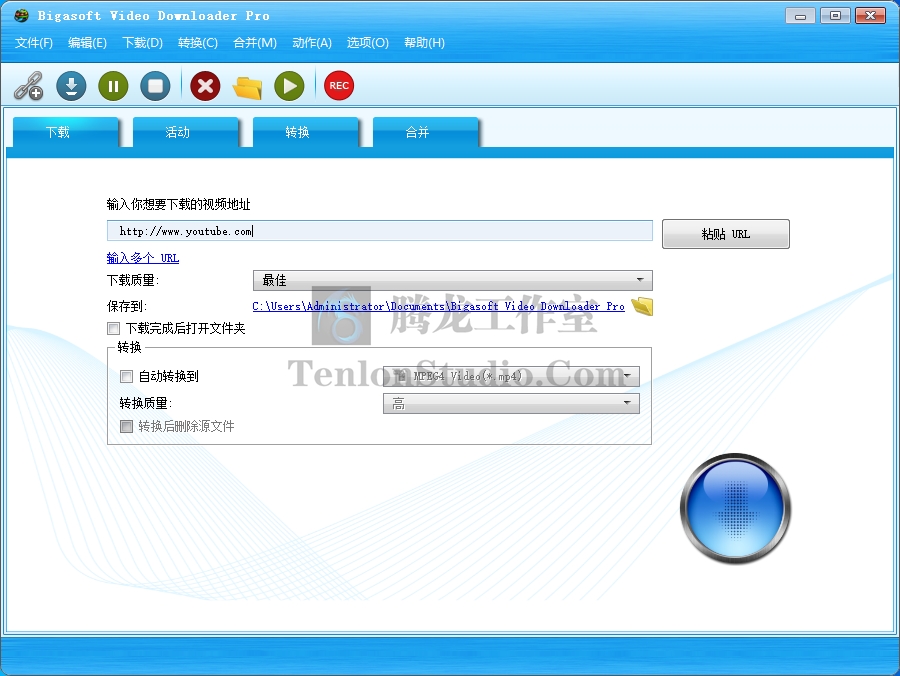Close the Bigasoft Video Downloader window
Screen dimensions: 900x676
click(x=870, y=16)
